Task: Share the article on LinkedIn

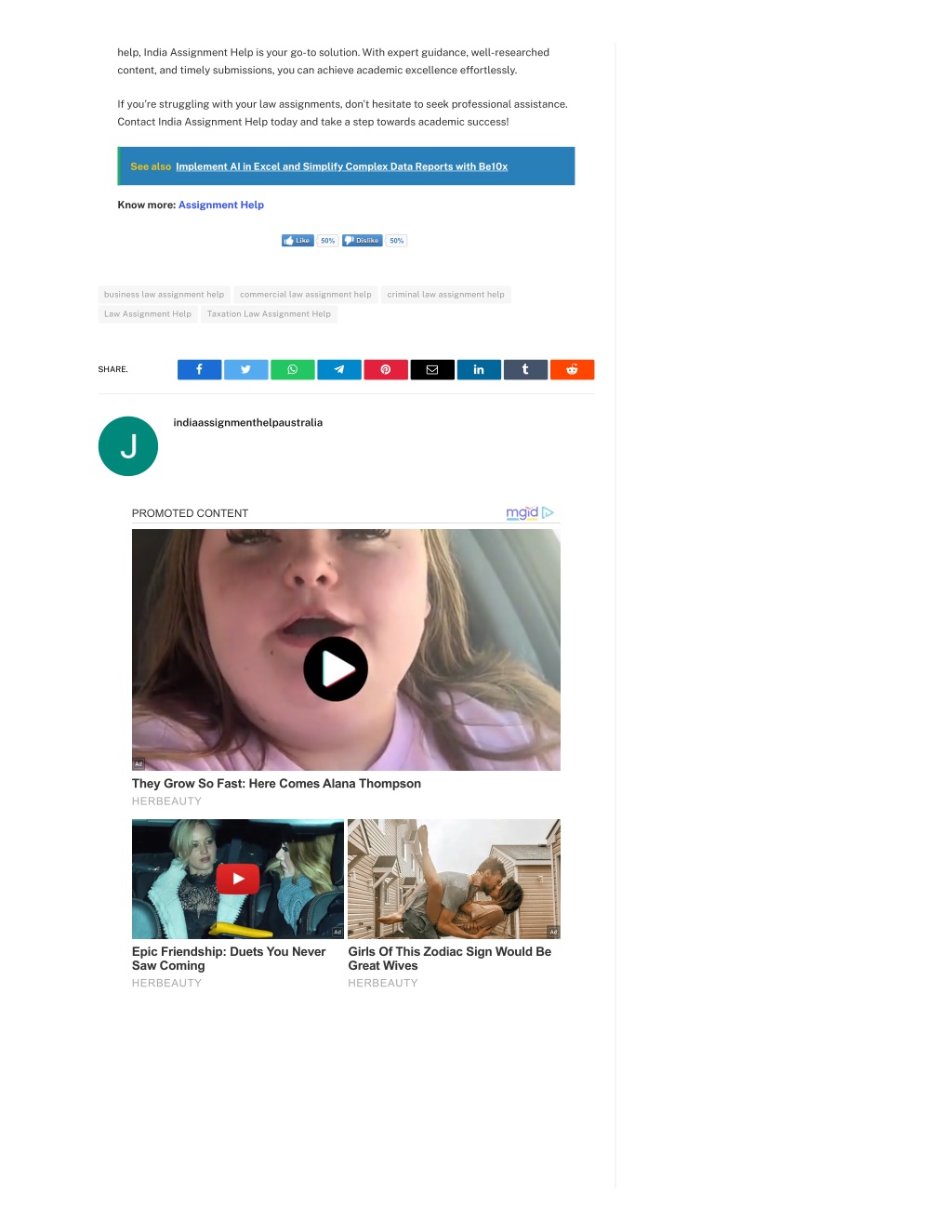Action: [x=479, y=370]
